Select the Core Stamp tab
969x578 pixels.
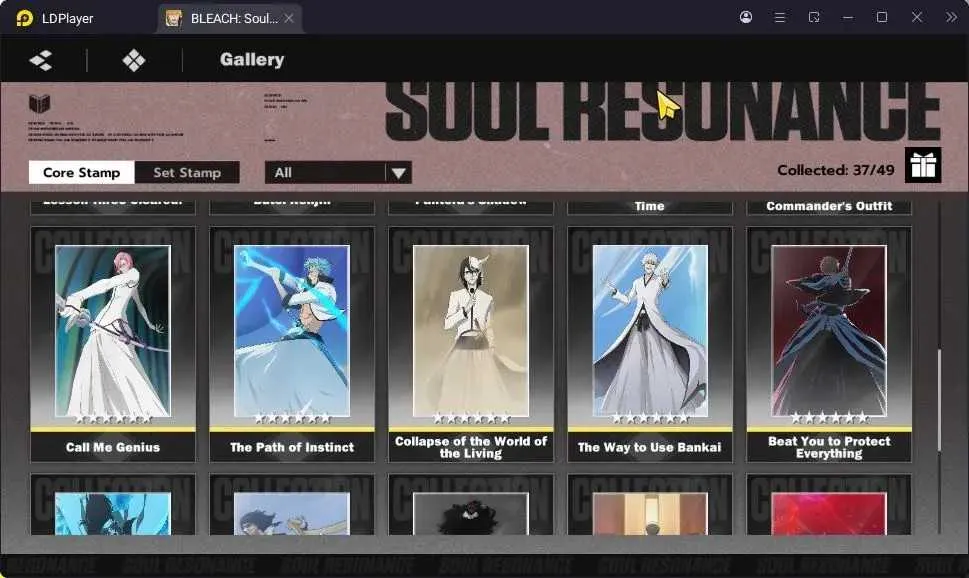pyautogui.click(x=82, y=172)
